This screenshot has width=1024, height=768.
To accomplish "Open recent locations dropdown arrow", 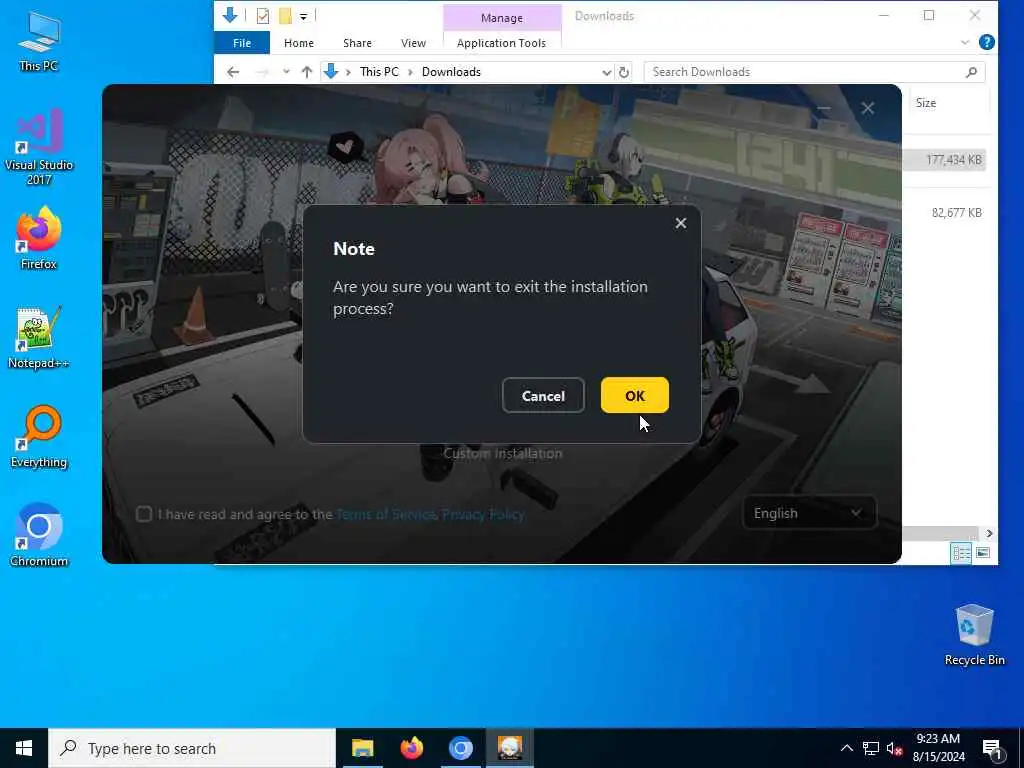I will pyautogui.click(x=286, y=72).
